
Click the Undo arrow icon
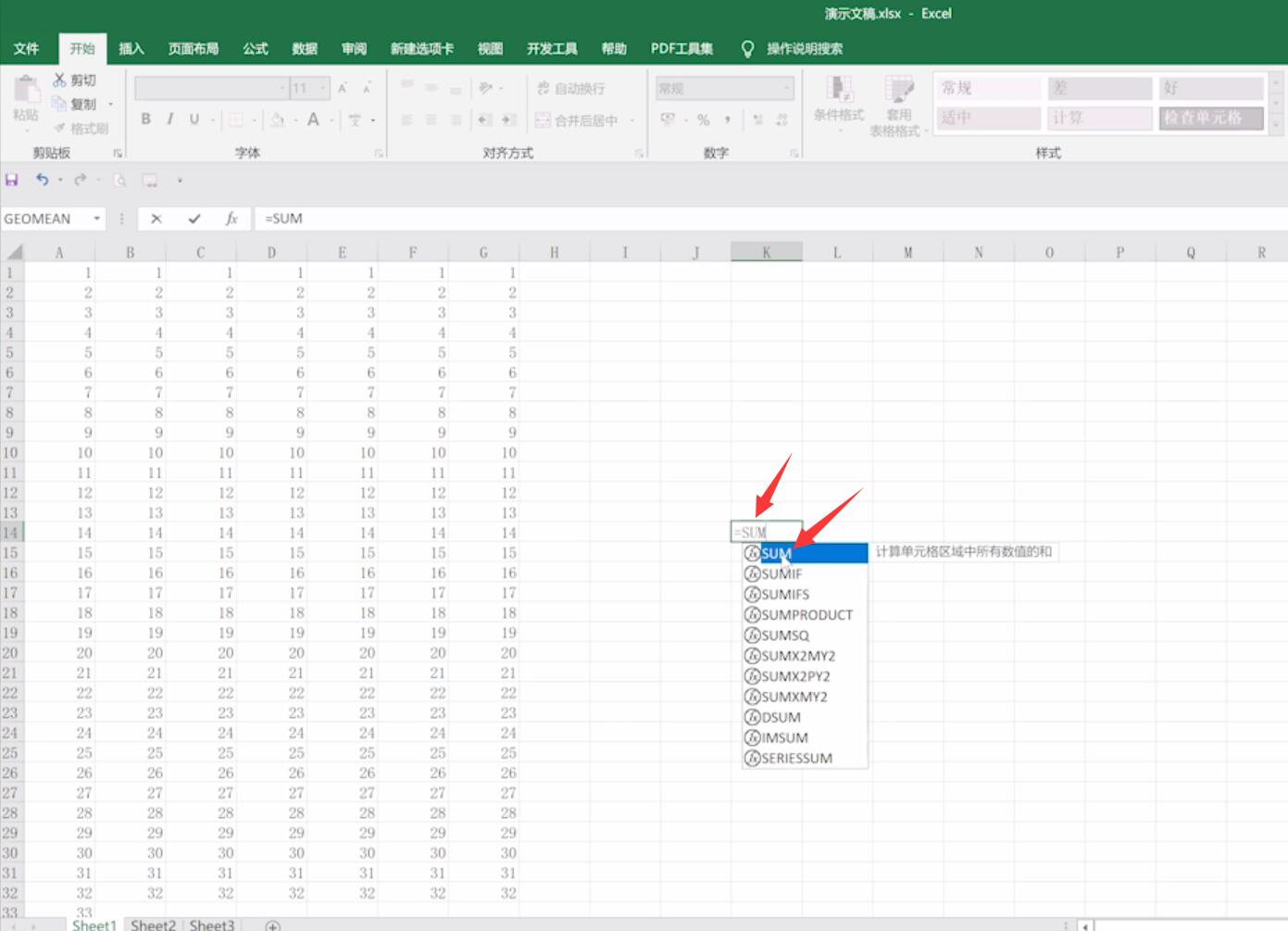42,180
